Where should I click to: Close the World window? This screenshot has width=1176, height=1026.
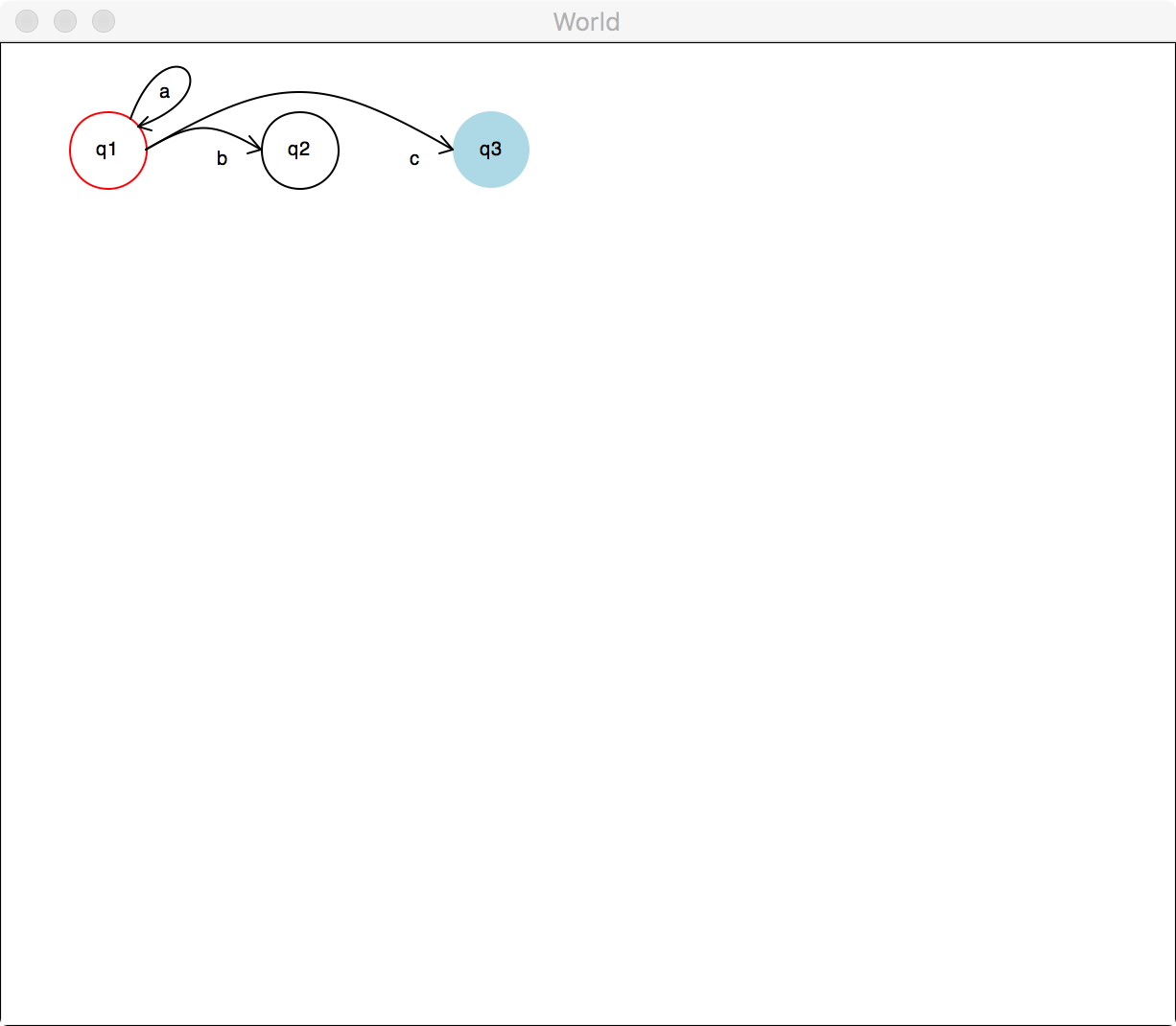click(28, 21)
